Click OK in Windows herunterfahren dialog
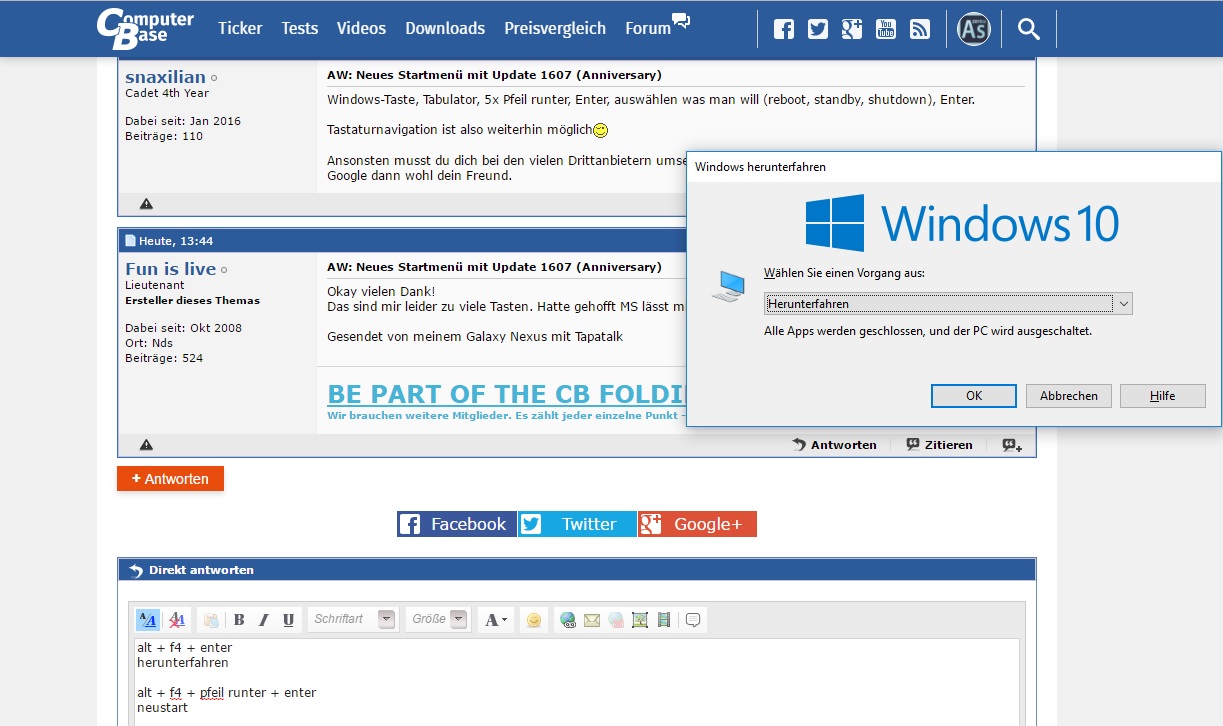1223x726 pixels. 974,396
